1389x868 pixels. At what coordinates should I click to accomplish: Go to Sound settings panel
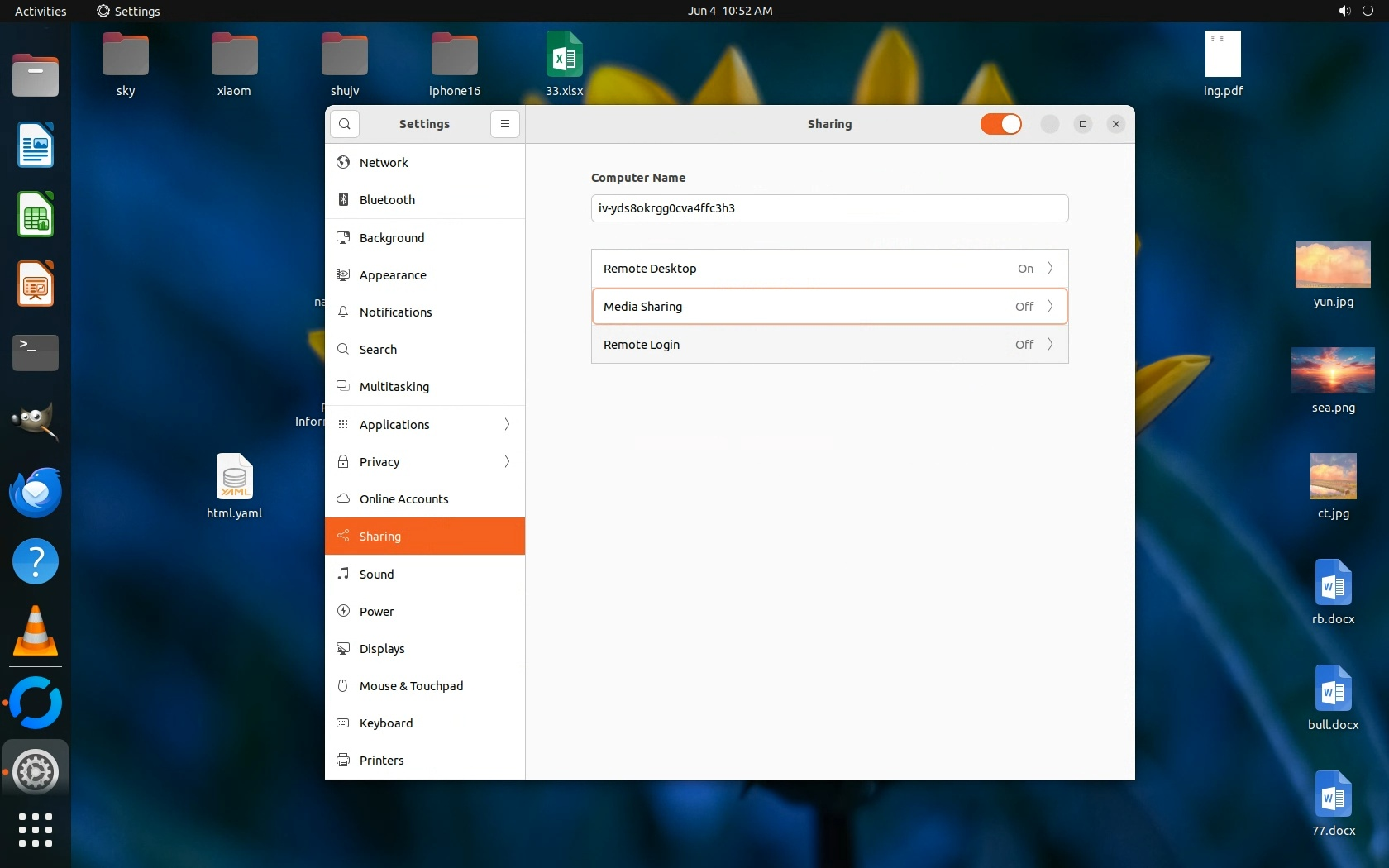(x=376, y=575)
